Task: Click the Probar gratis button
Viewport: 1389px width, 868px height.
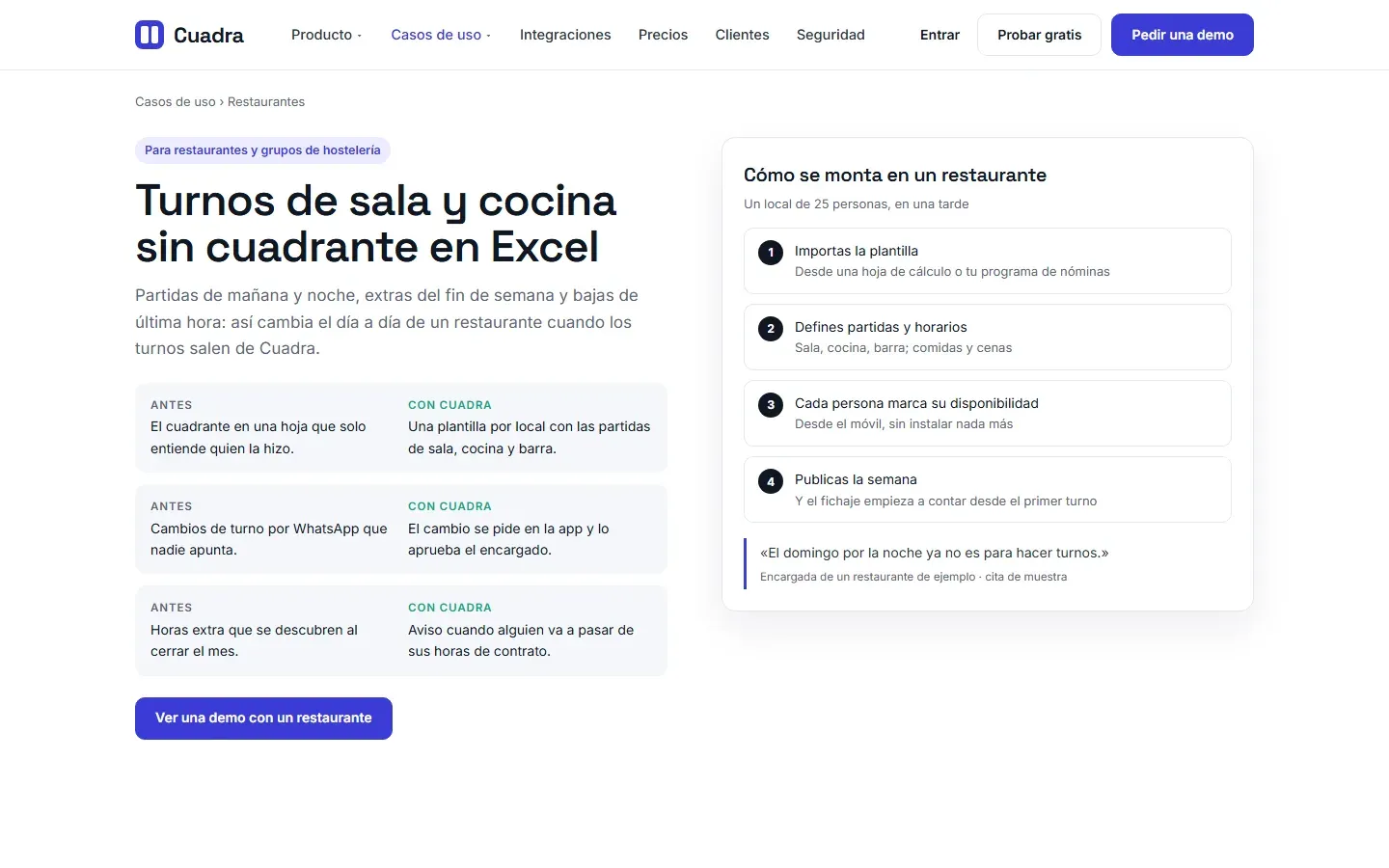Action: tap(1039, 35)
